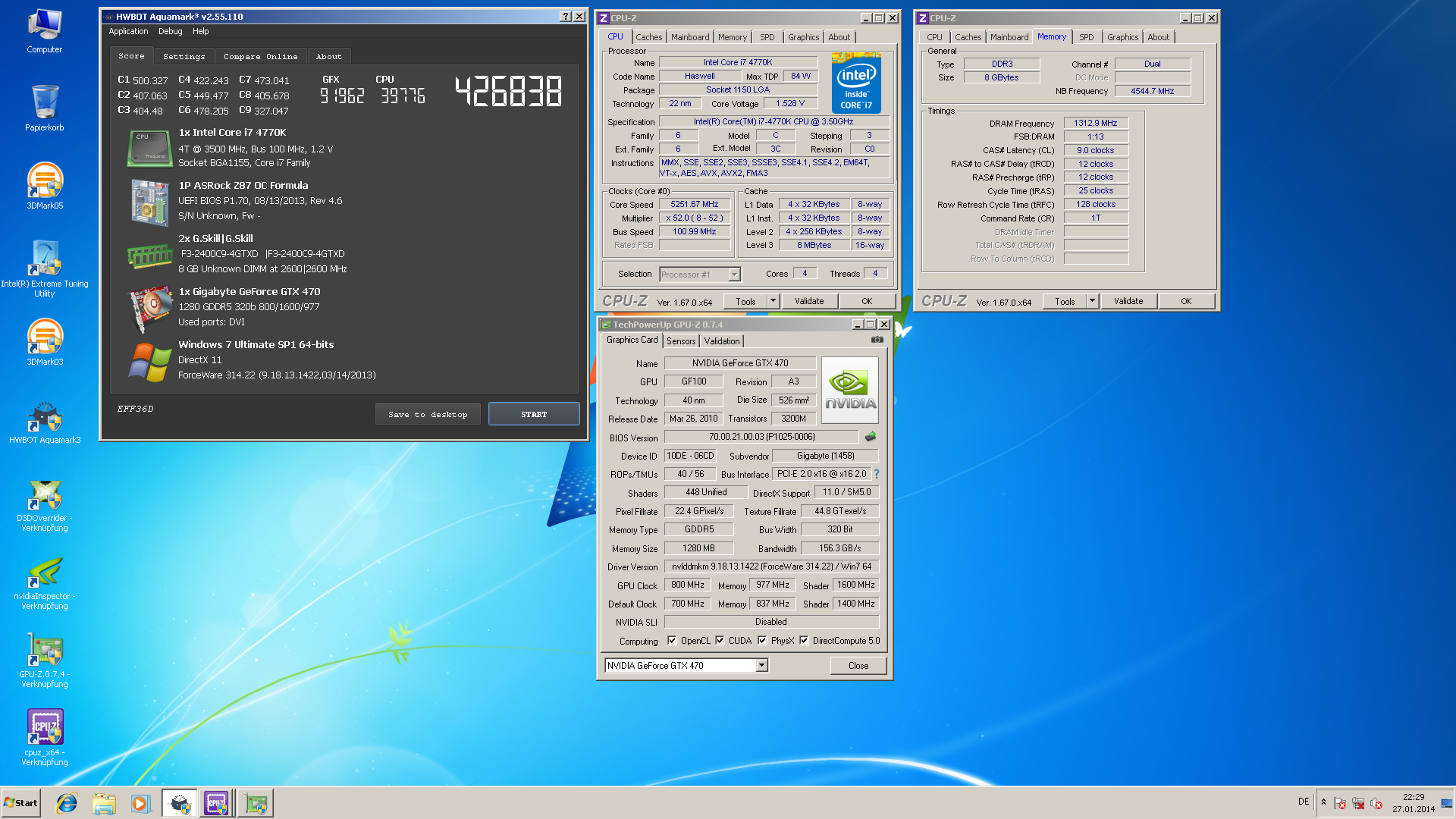Image resolution: width=1456 pixels, height=819 pixels.
Task: Toggle the OpenCL checkbox in GPU-Z
Action: tap(672, 641)
